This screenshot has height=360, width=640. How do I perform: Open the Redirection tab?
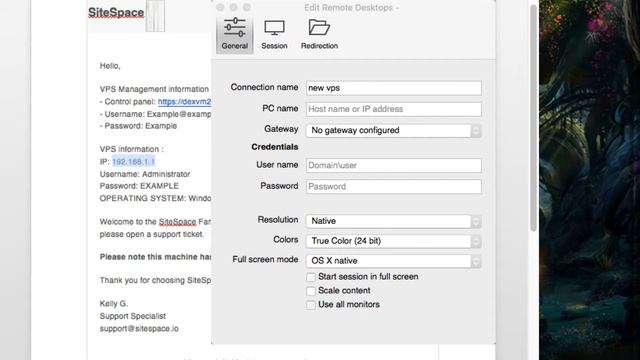coord(319,35)
